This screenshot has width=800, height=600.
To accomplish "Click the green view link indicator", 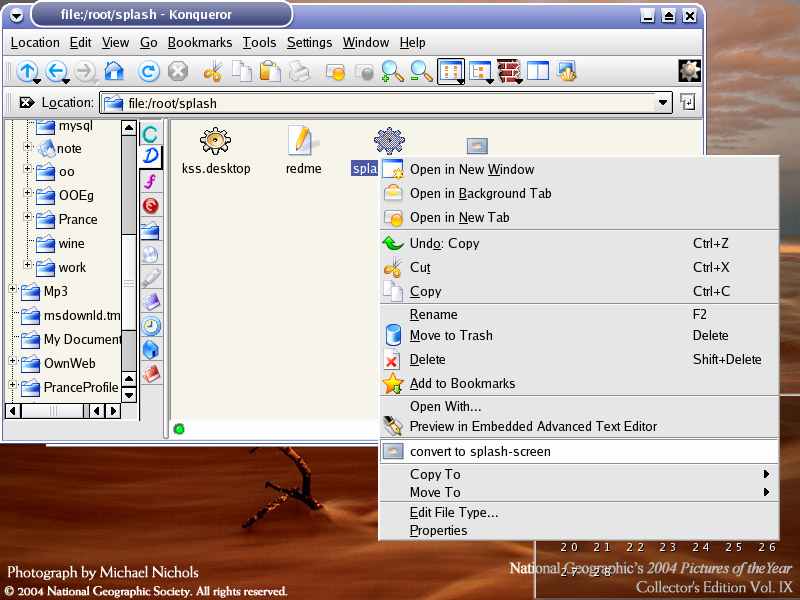I will tap(179, 429).
